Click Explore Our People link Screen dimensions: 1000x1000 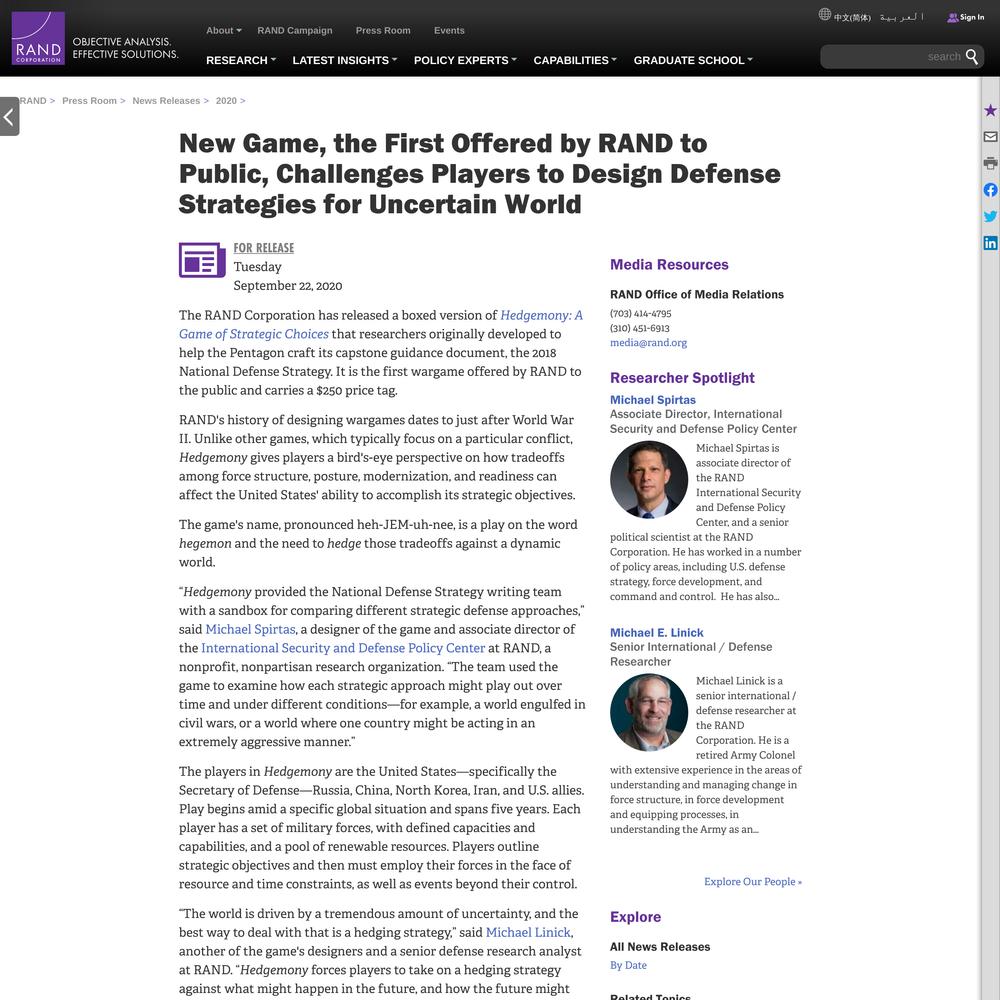(753, 881)
